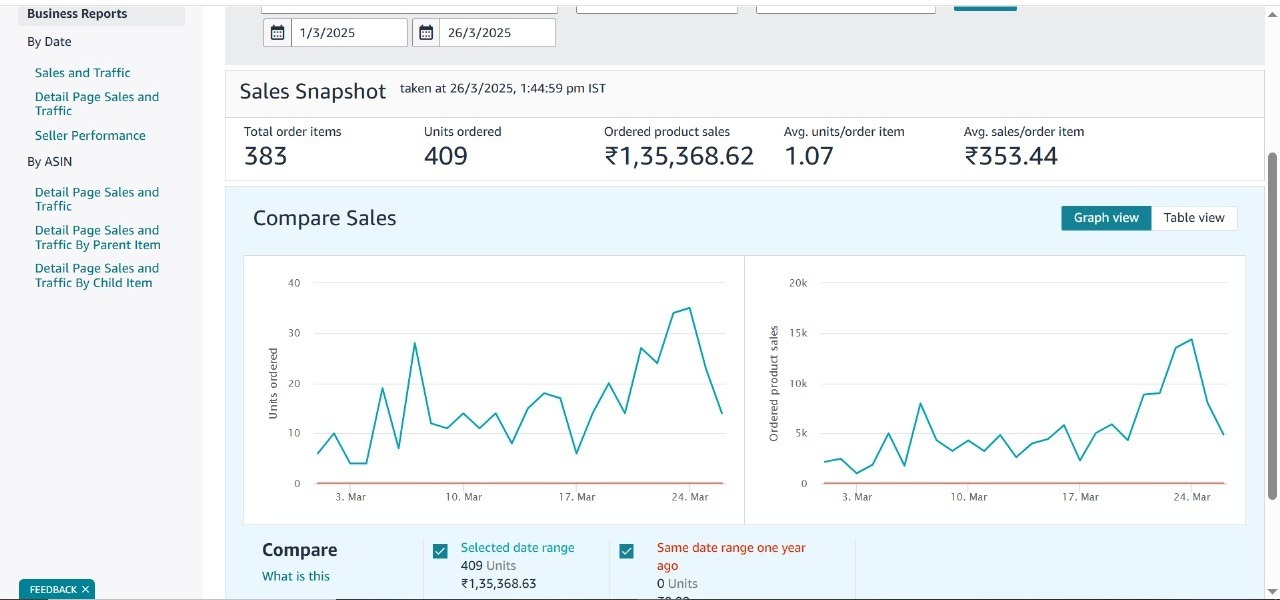Viewport: 1280px width, 600px height.
Task: Uncheck Same date range one year ago
Action: tap(627, 551)
